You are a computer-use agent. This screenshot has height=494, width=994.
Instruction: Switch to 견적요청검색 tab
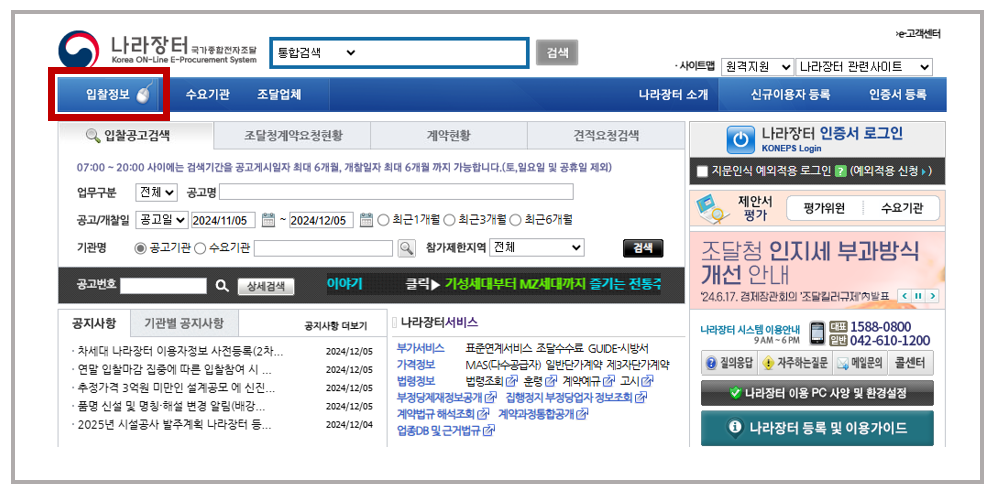click(606, 136)
